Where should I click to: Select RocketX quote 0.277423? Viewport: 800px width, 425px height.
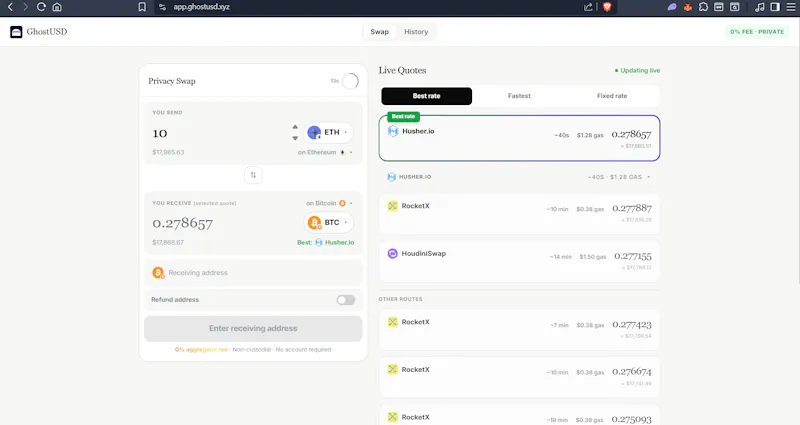coord(519,330)
